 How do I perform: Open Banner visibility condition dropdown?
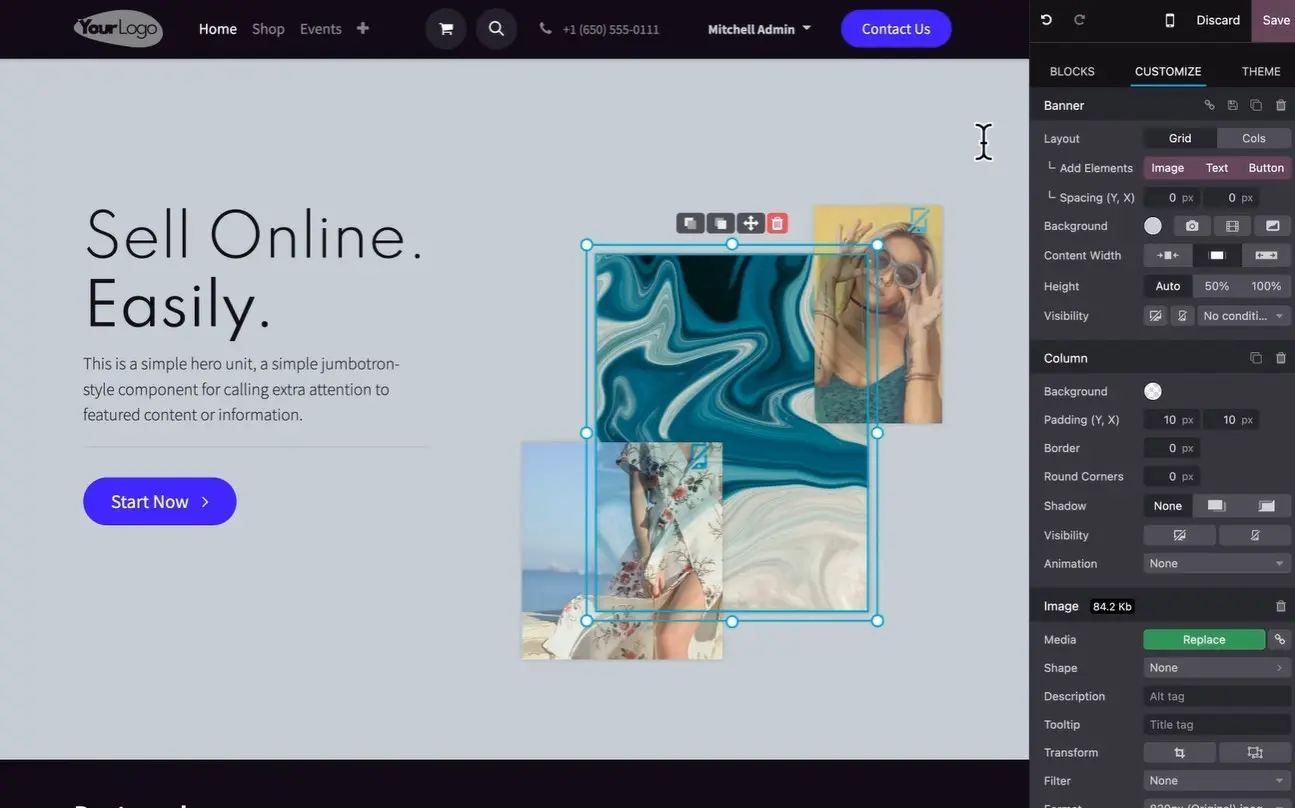coord(1244,316)
